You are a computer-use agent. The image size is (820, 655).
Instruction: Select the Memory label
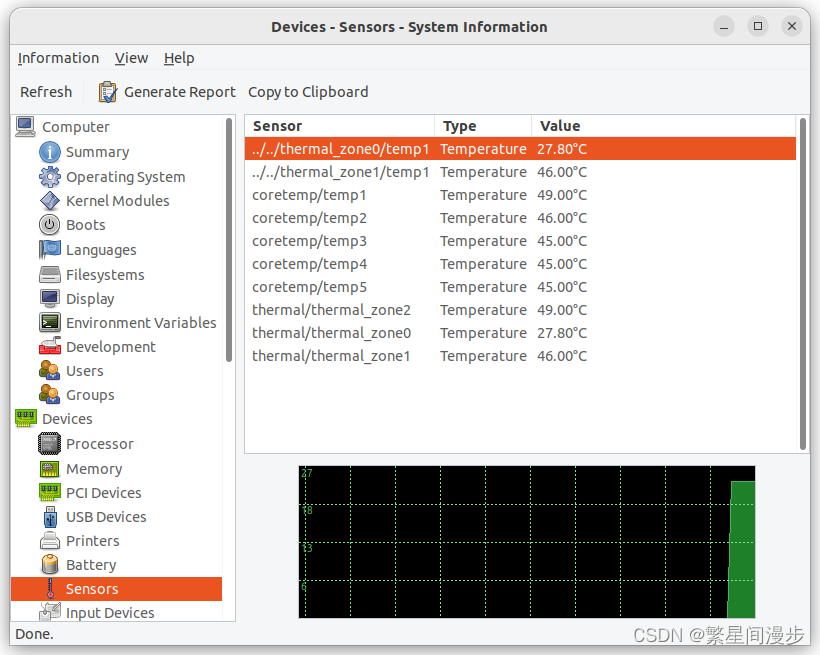point(94,469)
